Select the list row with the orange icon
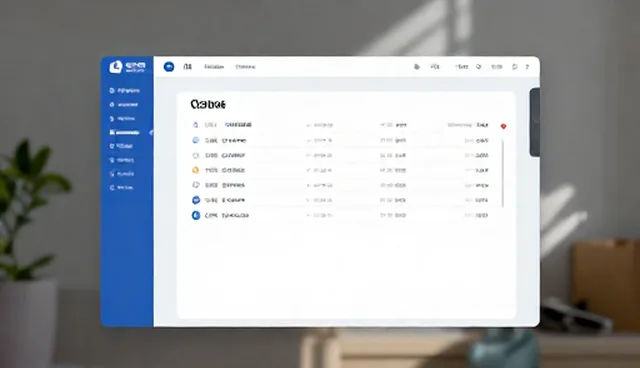 coord(340,170)
